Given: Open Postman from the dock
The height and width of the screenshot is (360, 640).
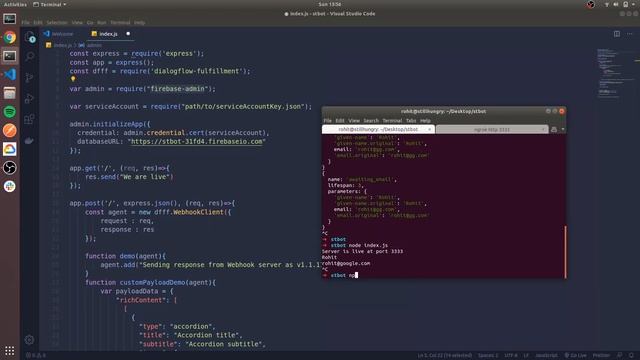Looking at the screenshot, I should [10, 131].
